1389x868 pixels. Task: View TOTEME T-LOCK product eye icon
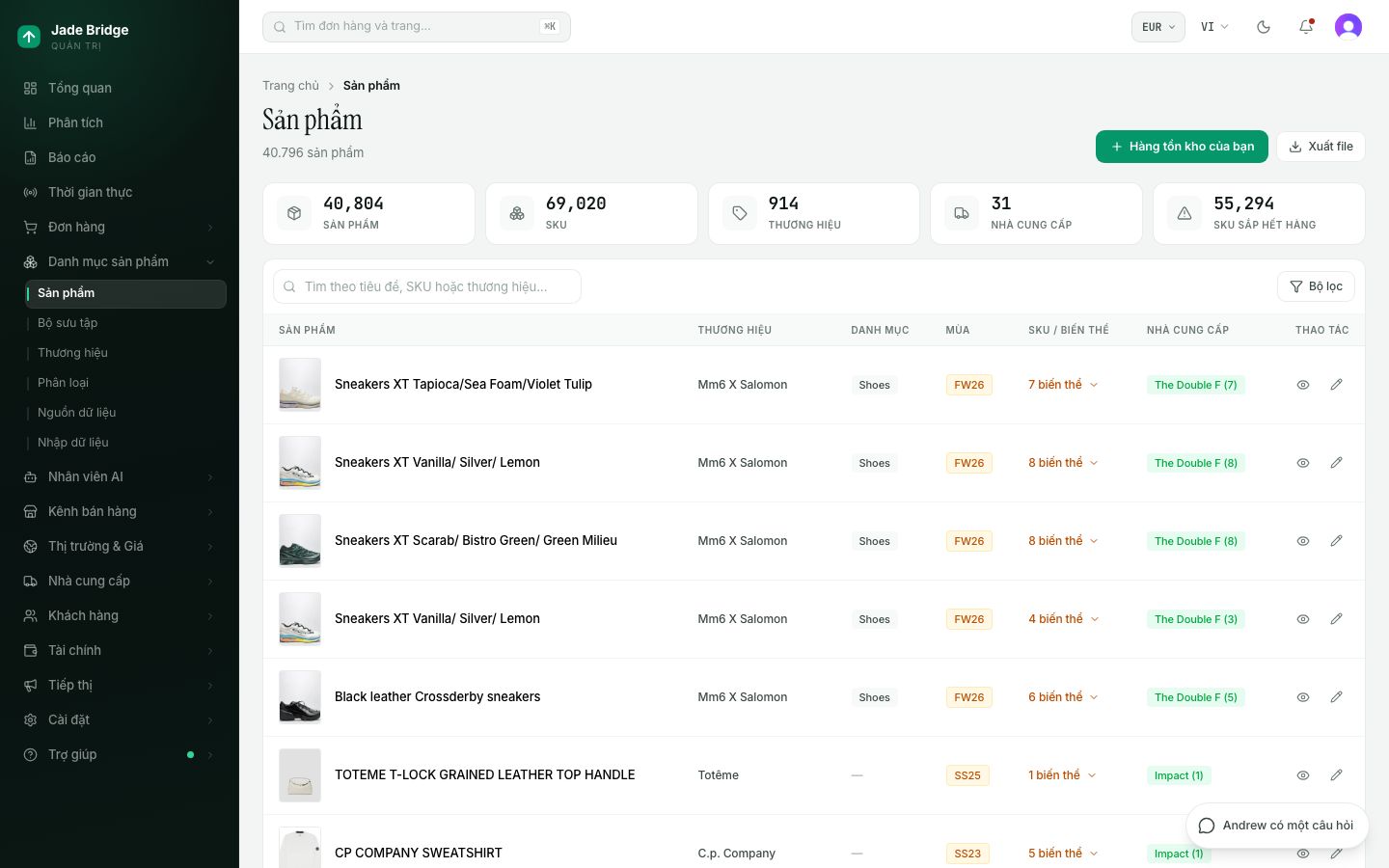1303,775
